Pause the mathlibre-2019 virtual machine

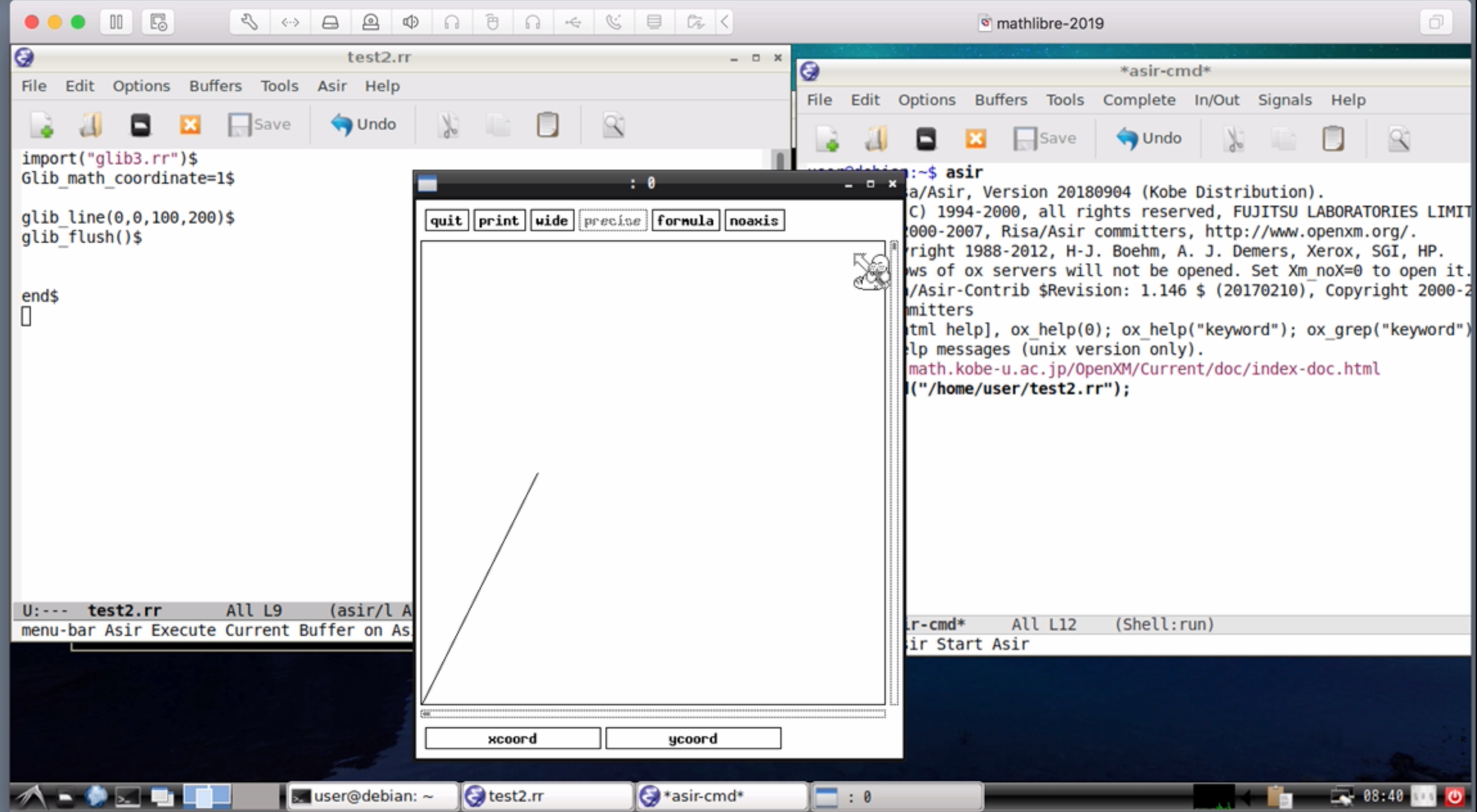(x=116, y=22)
